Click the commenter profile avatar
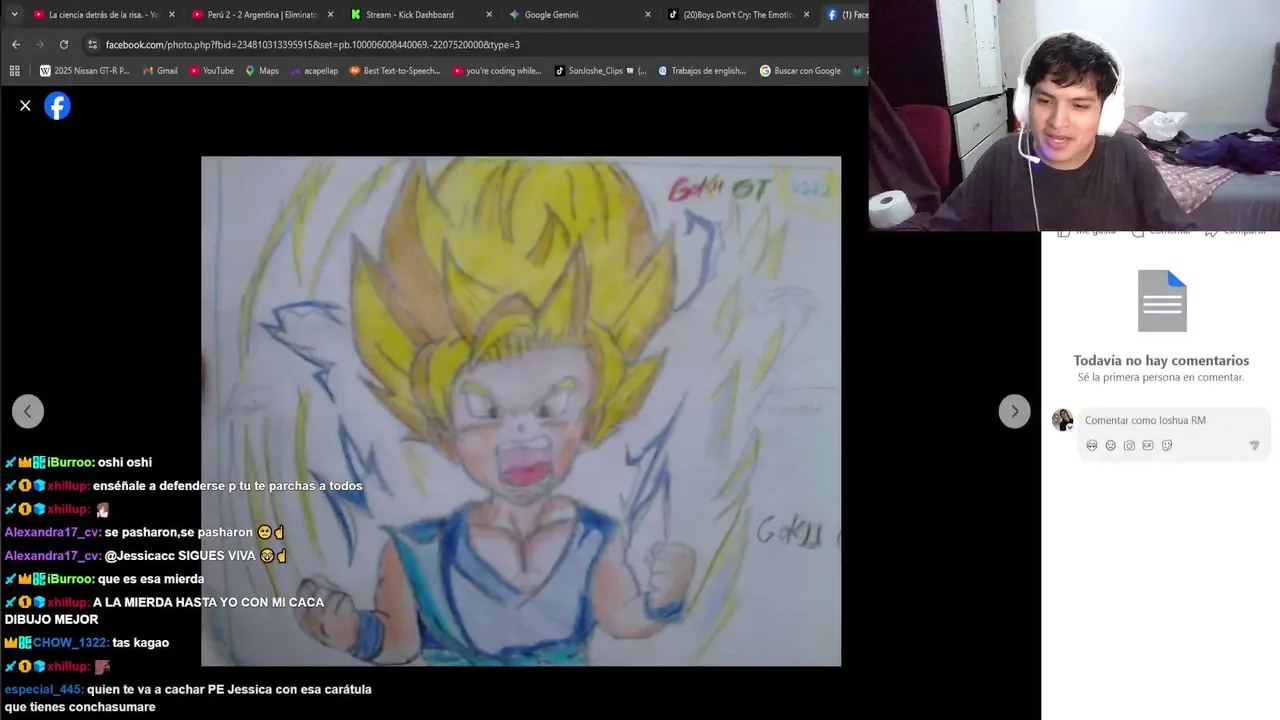The height and width of the screenshot is (720, 1280). (x=1062, y=420)
